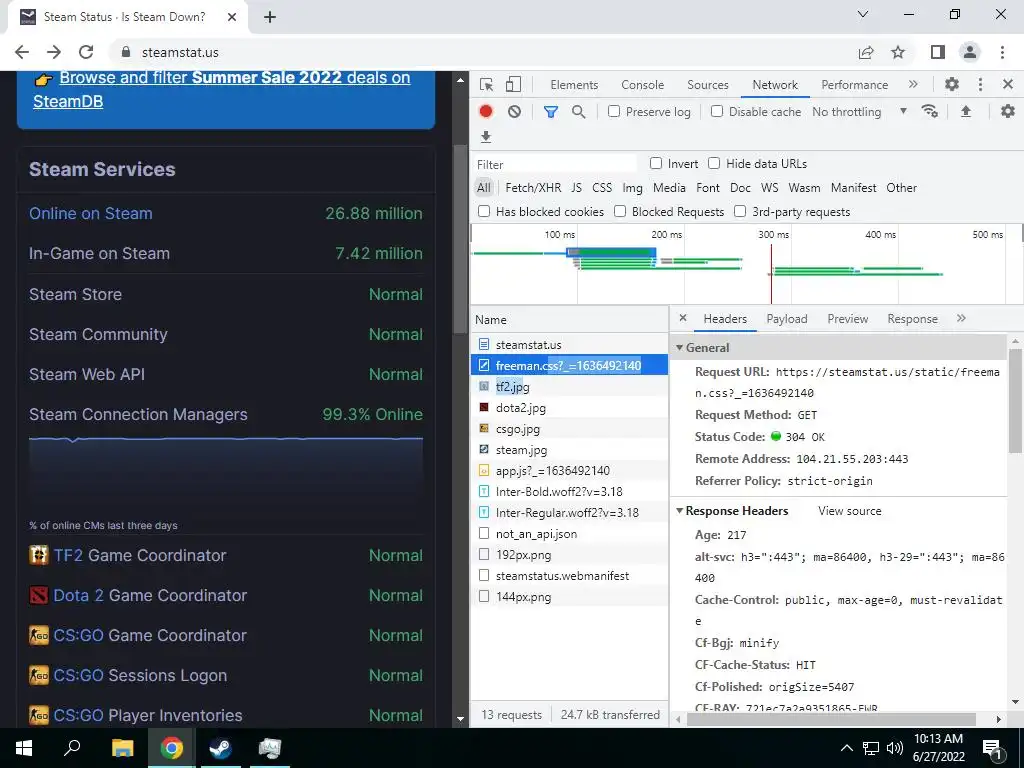
Task: Collapse the Response Headers section
Action: point(680,511)
